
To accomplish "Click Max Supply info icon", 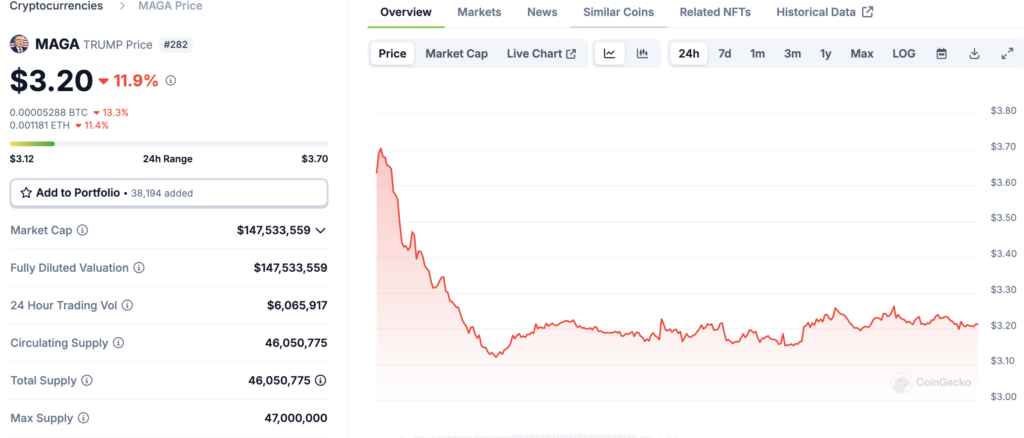I will pos(83,418).
